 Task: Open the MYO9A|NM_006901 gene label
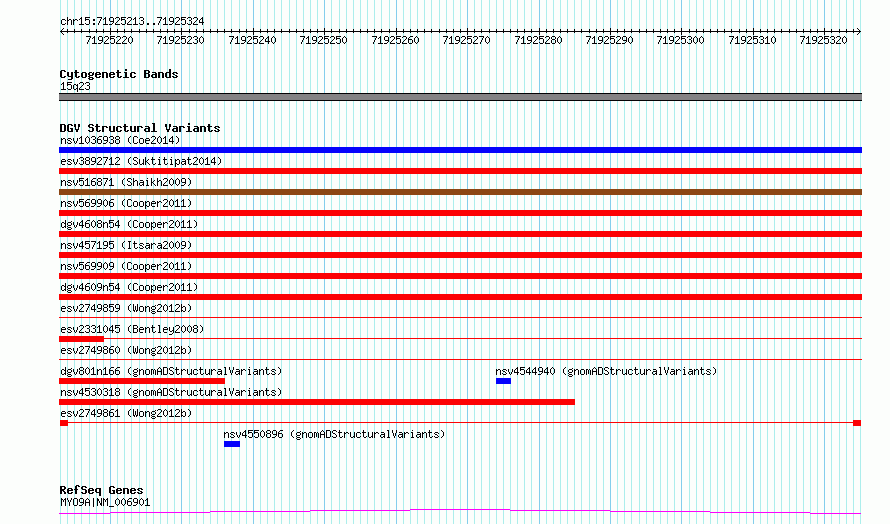105,502
